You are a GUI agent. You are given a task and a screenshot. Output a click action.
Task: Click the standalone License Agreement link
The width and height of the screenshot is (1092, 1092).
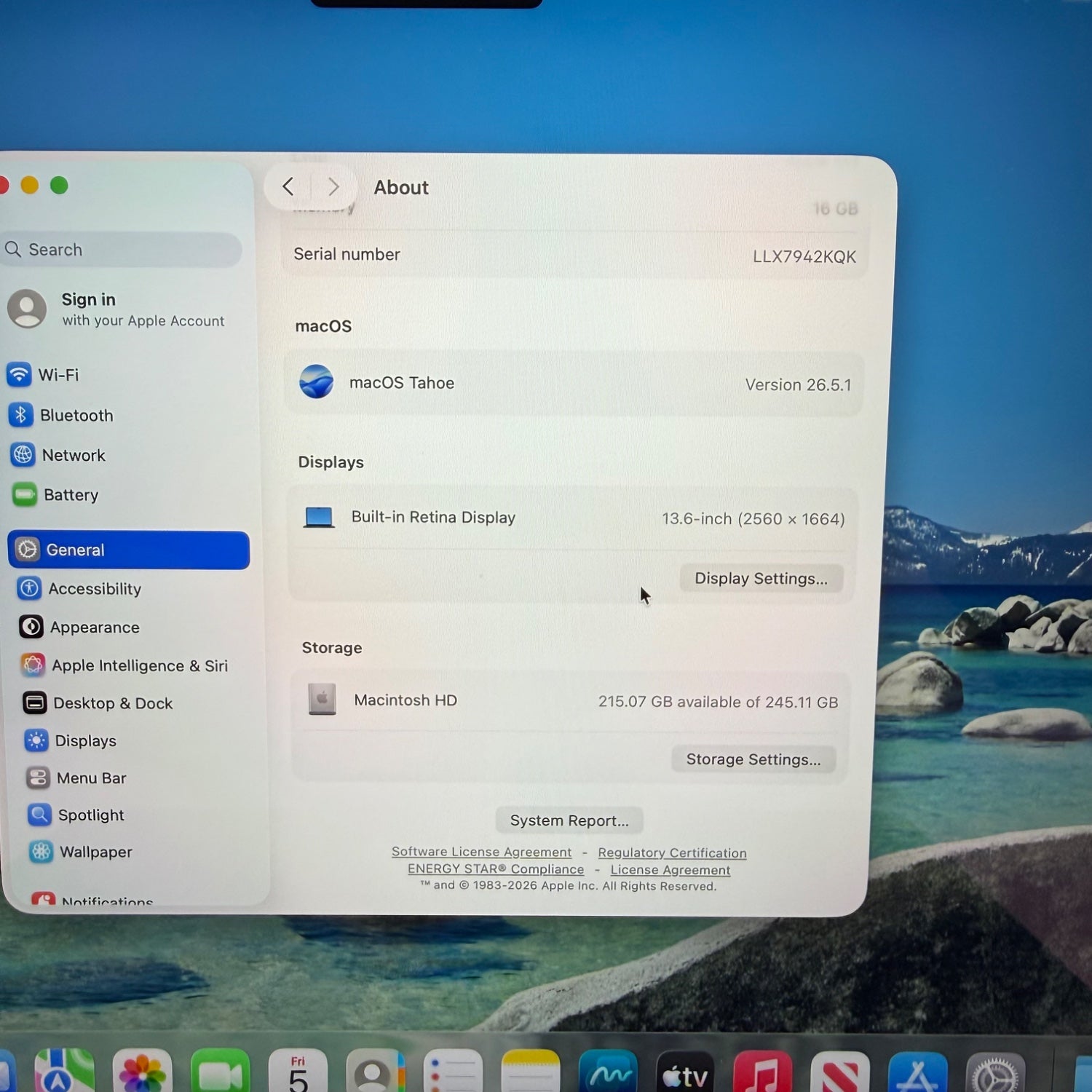670,870
